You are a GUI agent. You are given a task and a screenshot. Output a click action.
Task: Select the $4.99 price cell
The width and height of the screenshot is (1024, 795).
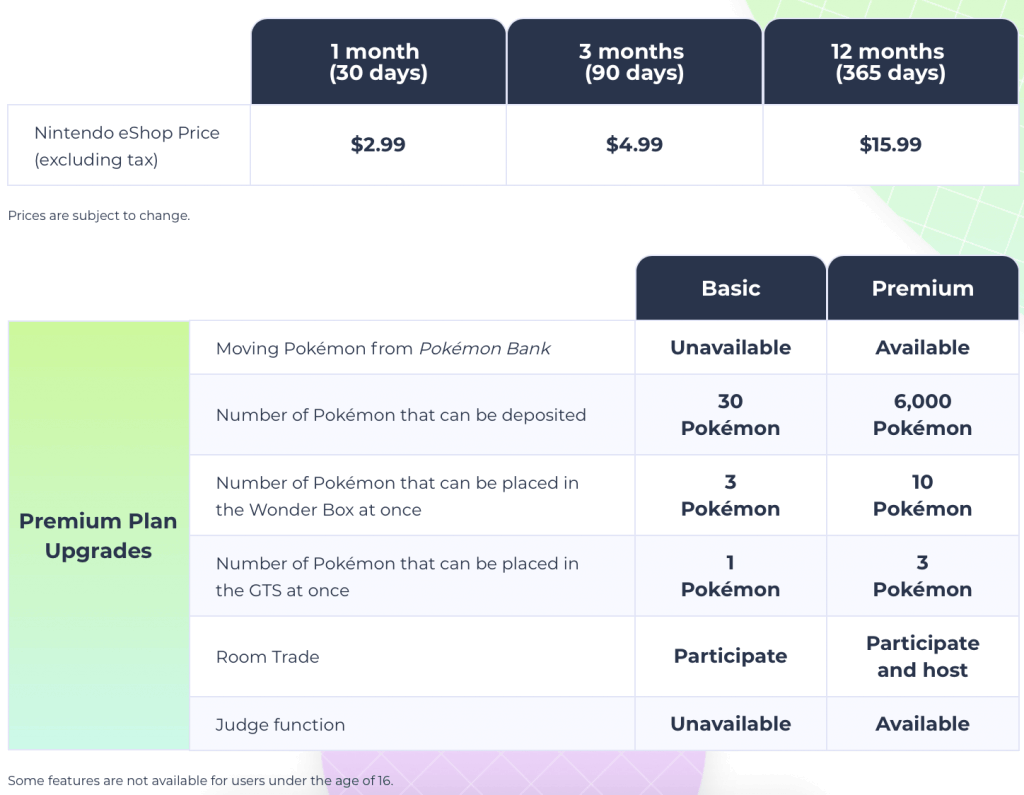pos(634,144)
